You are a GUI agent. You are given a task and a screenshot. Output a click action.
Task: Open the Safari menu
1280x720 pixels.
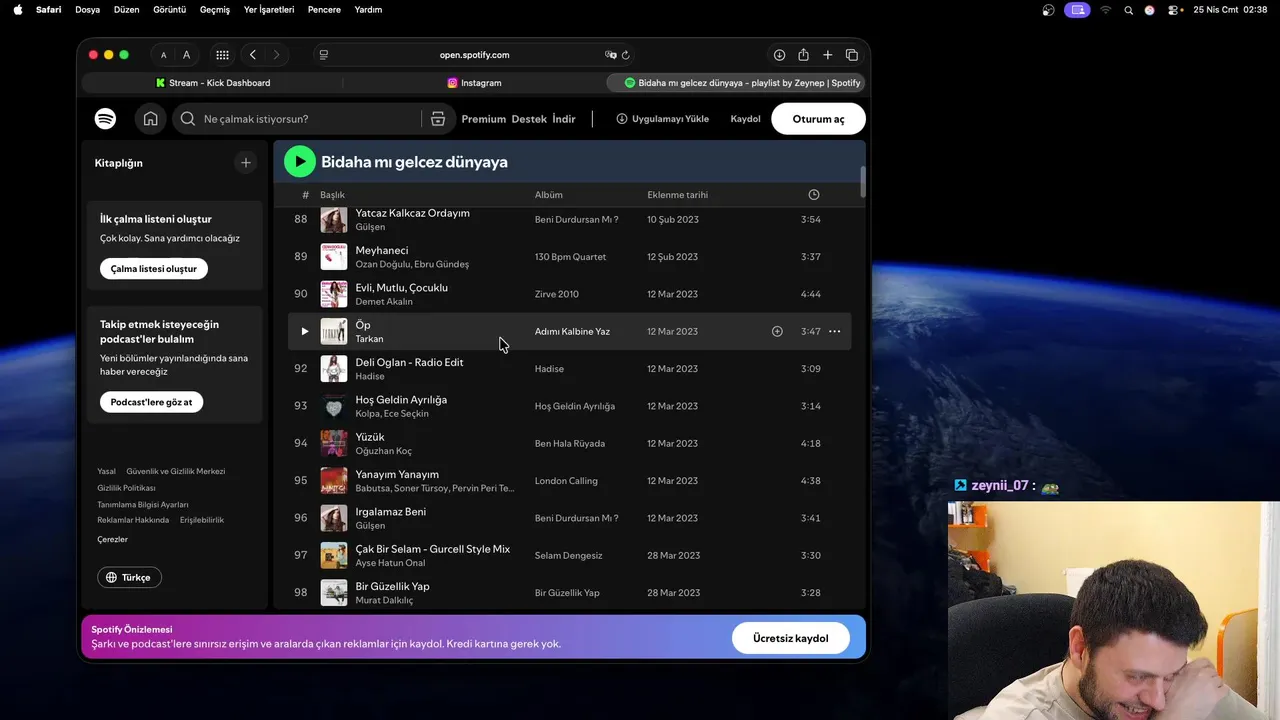pyautogui.click(x=49, y=10)
